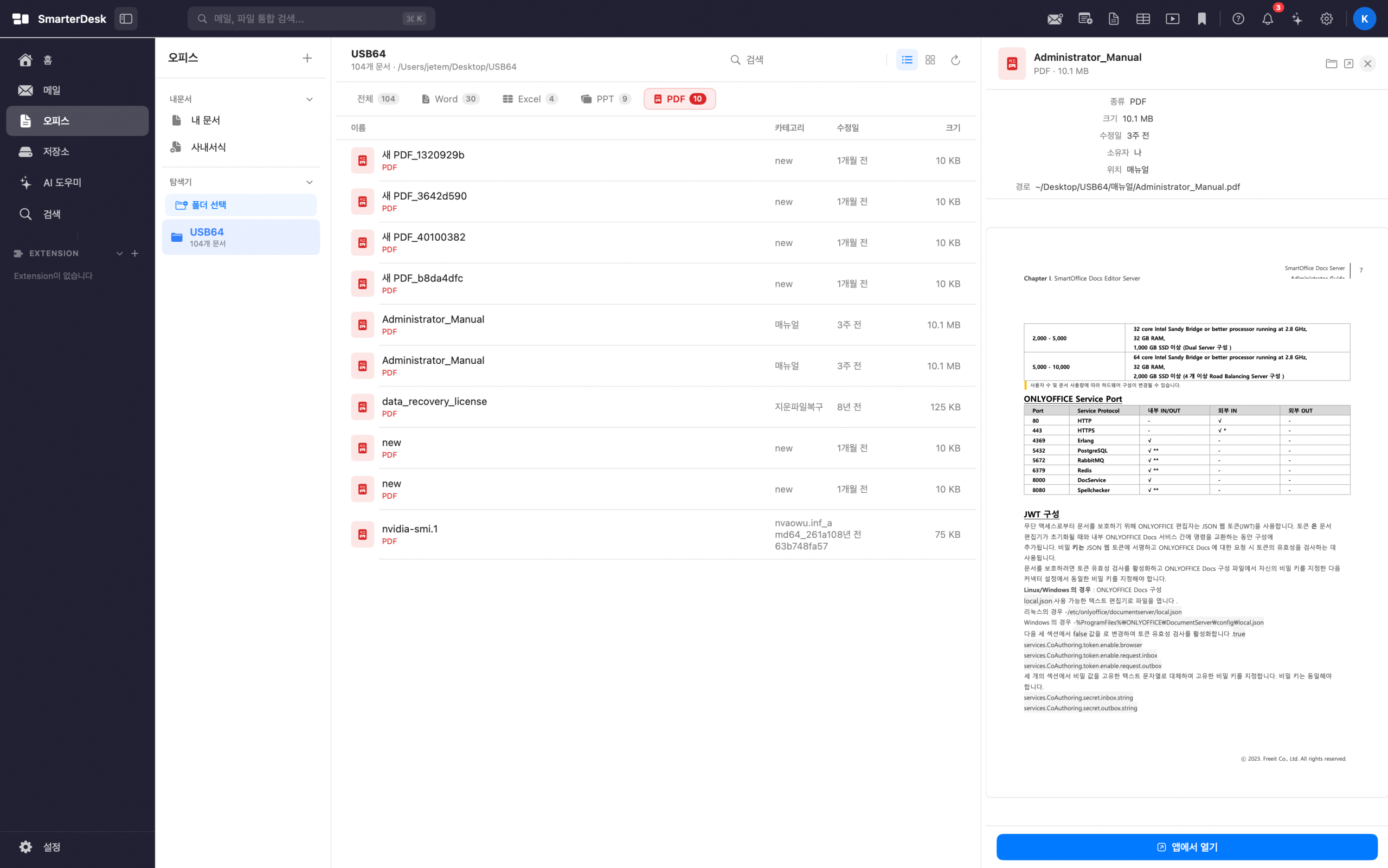The height and width of the screenshot is (868, 1388).
Task: Click the AI sparkle icon in header
Action: [x=1297, y=18]
